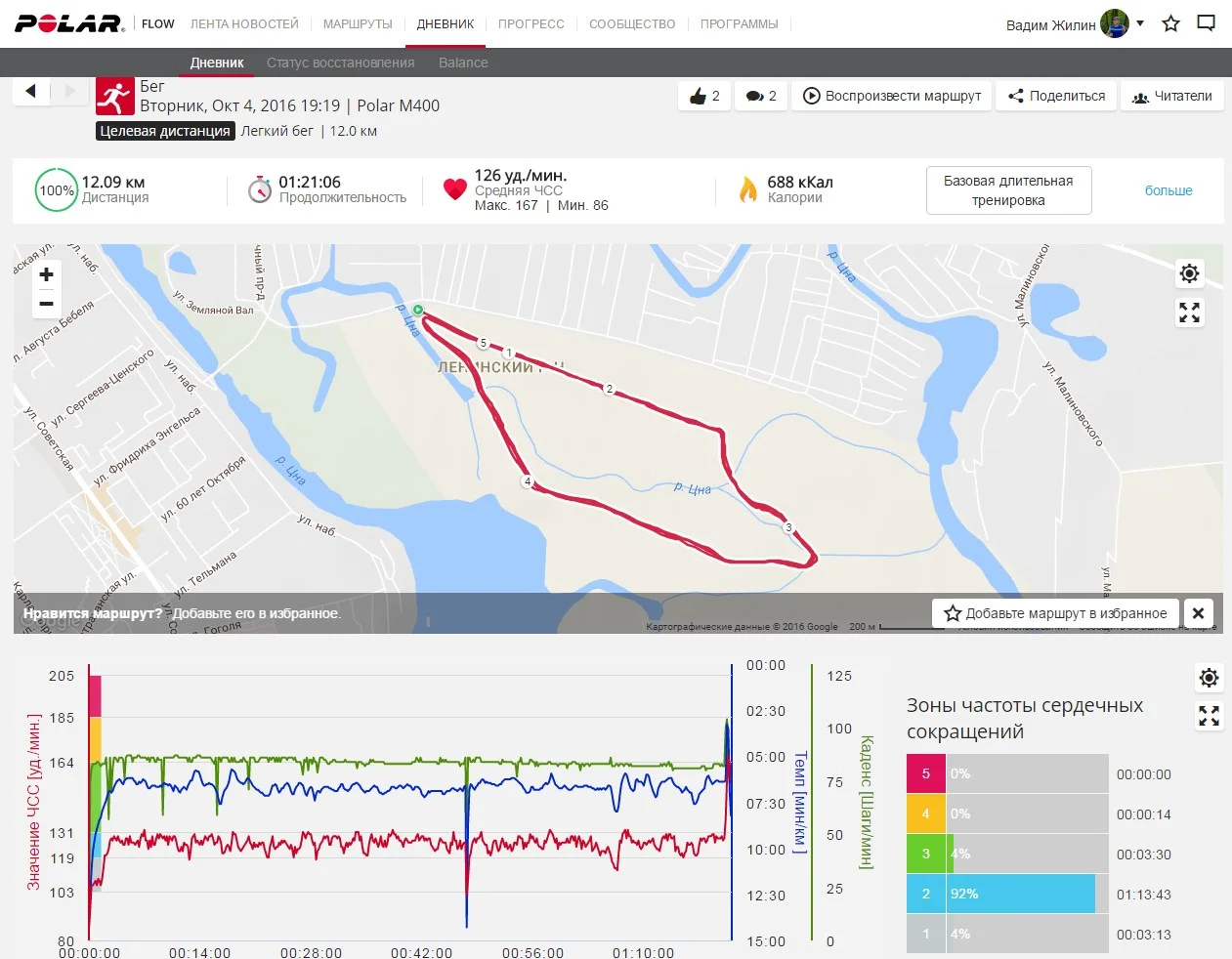The image size is (1232, 959).
Task: Click the Polar logo
Action: tap(69, 23)
